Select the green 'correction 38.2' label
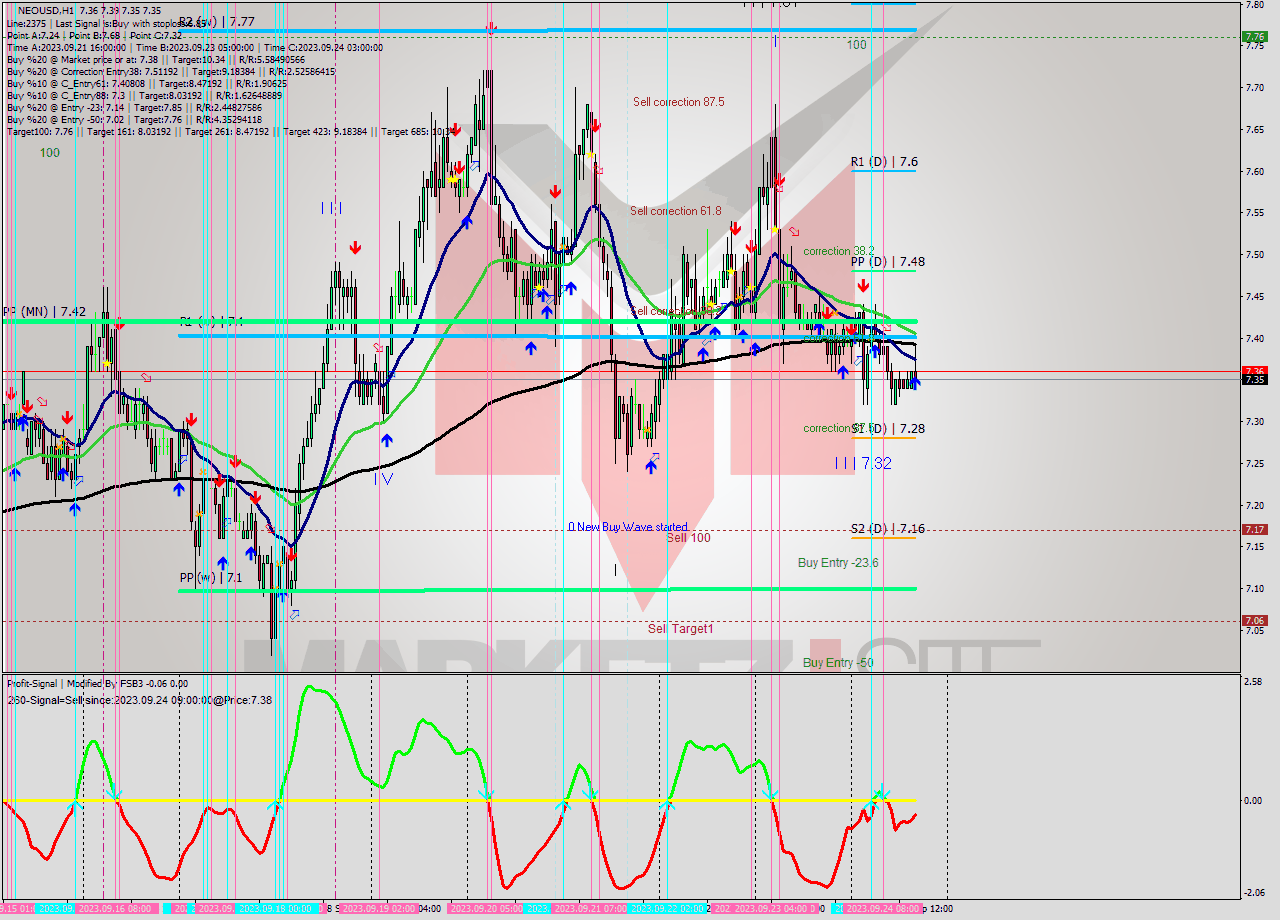 (x=839, y=251)
